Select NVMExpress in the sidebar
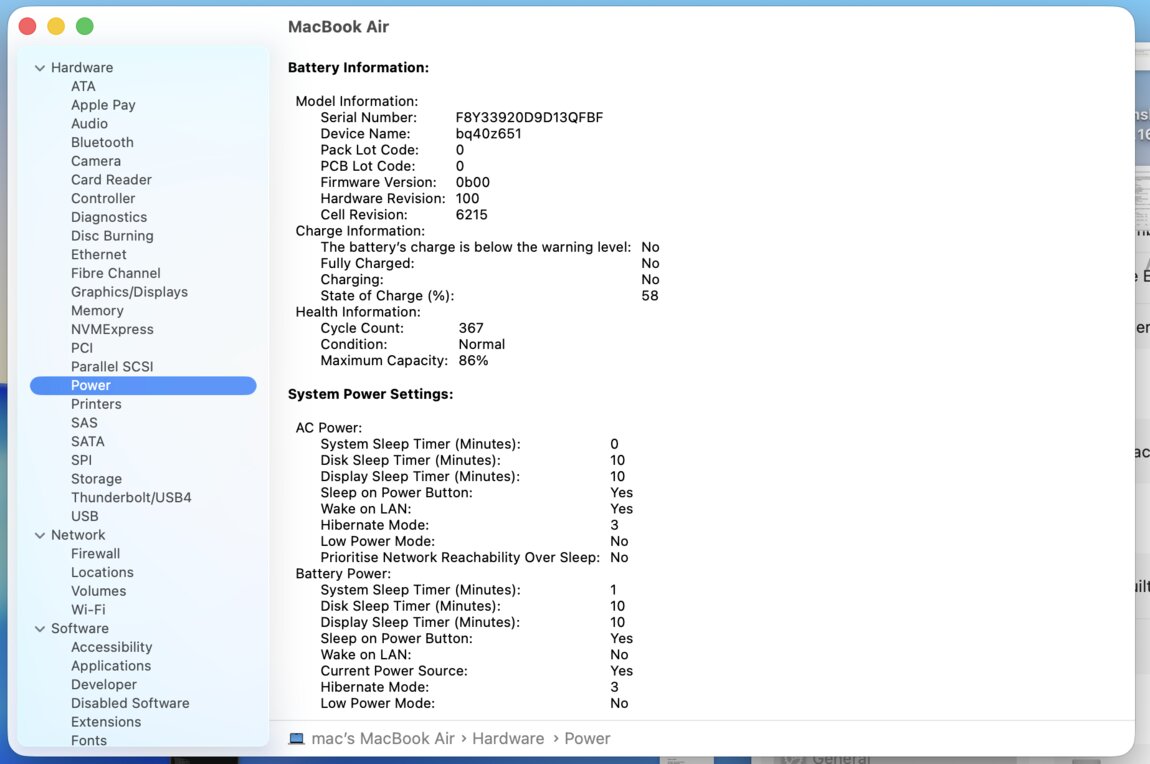The image size is (1150, 764). coord(112,329)
